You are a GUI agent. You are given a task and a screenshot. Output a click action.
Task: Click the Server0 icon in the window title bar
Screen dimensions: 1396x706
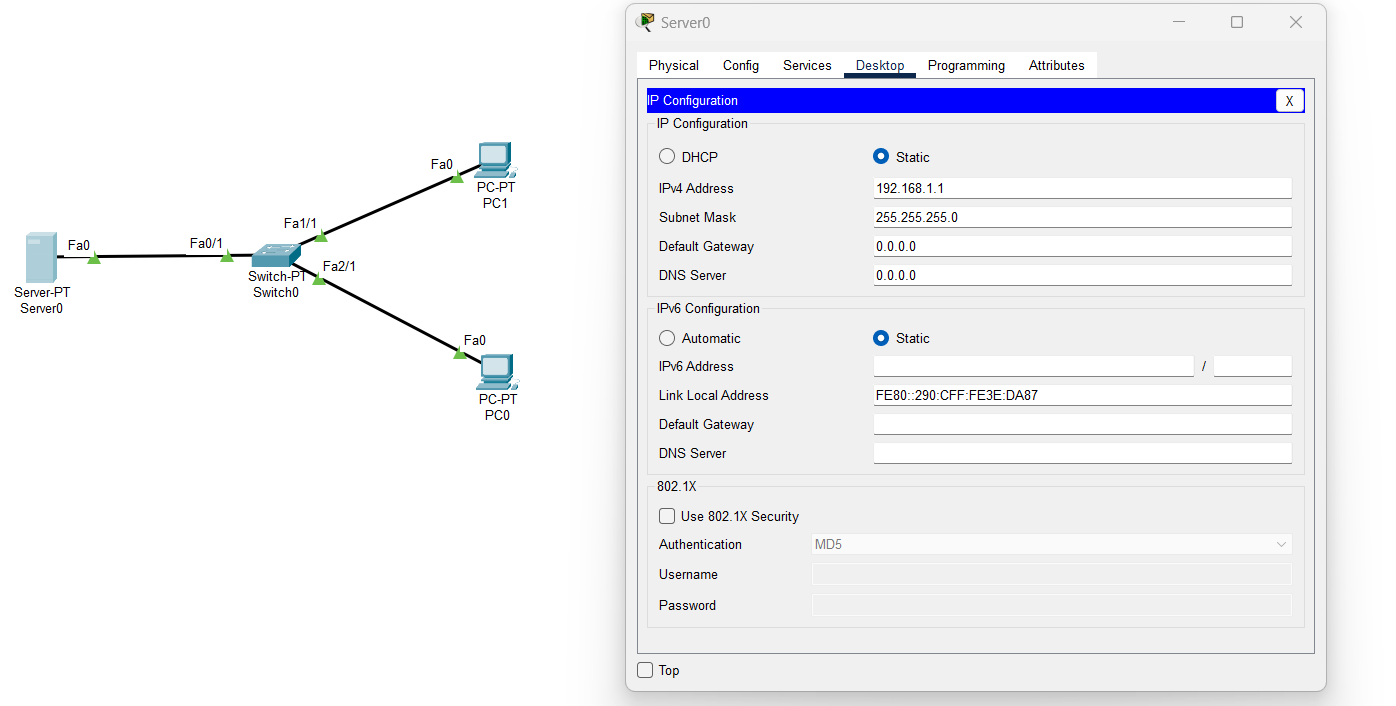click(644, 21)
